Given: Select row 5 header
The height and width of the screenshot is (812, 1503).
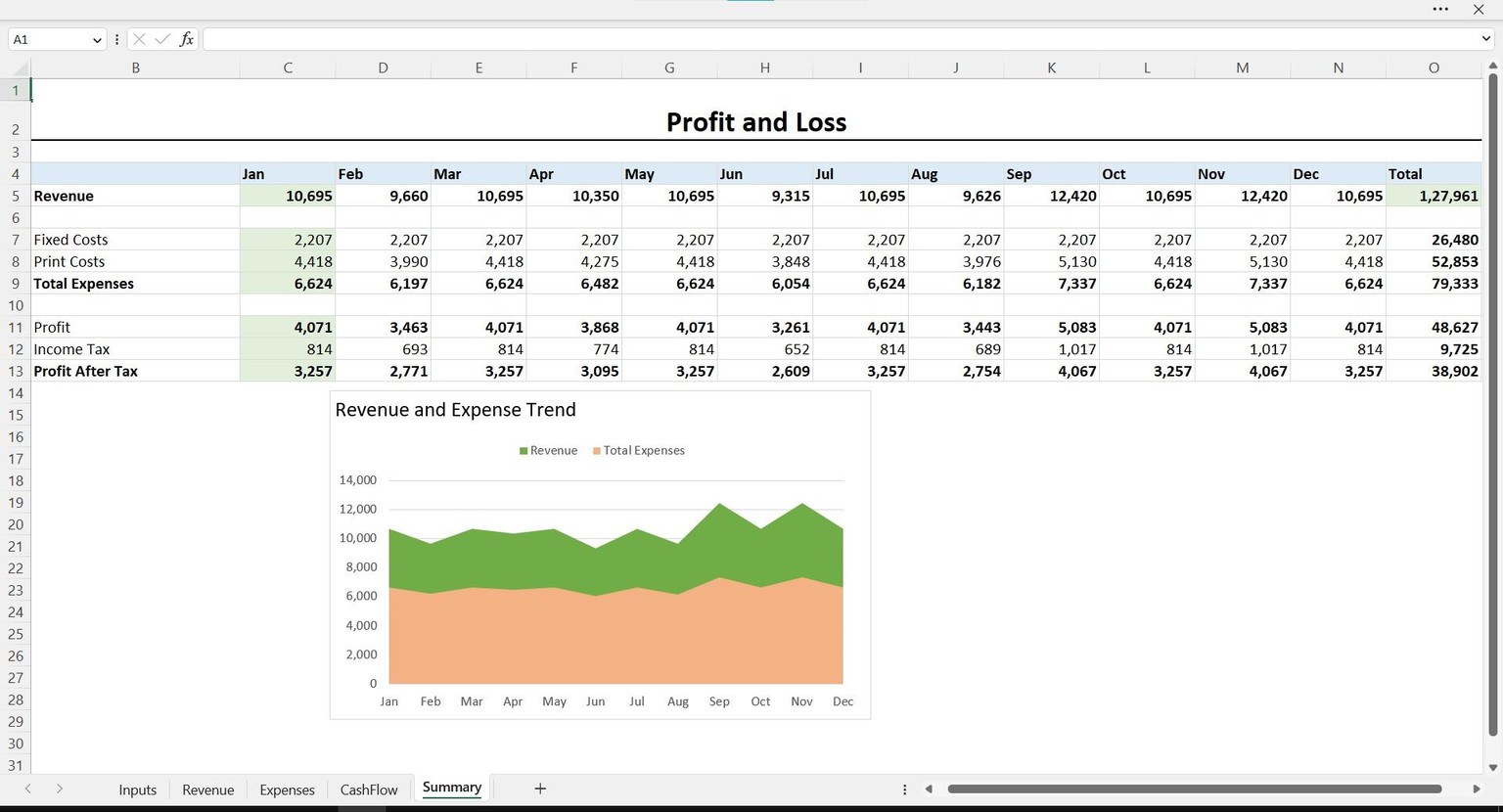Looking at the screenshot, I should coord(16,196).
